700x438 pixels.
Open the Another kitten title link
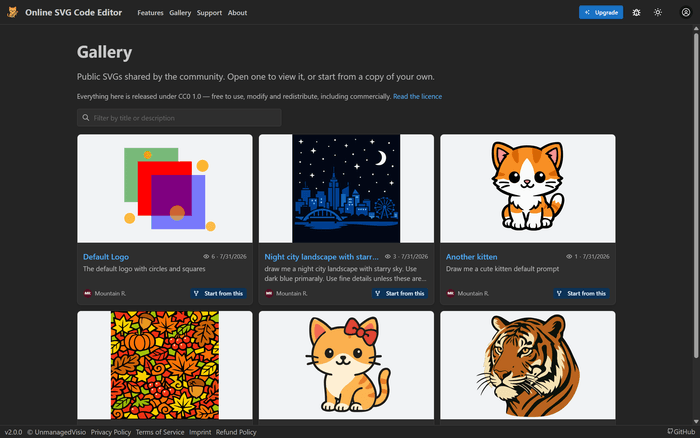point(471,257)
